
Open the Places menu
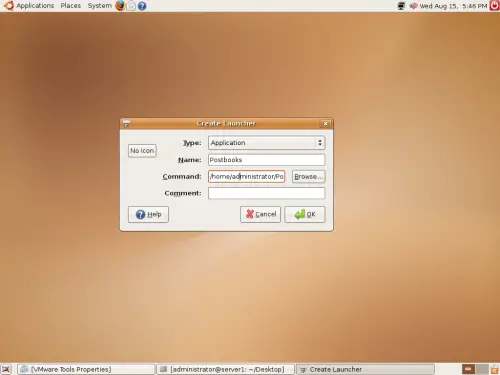coord(71,6)
